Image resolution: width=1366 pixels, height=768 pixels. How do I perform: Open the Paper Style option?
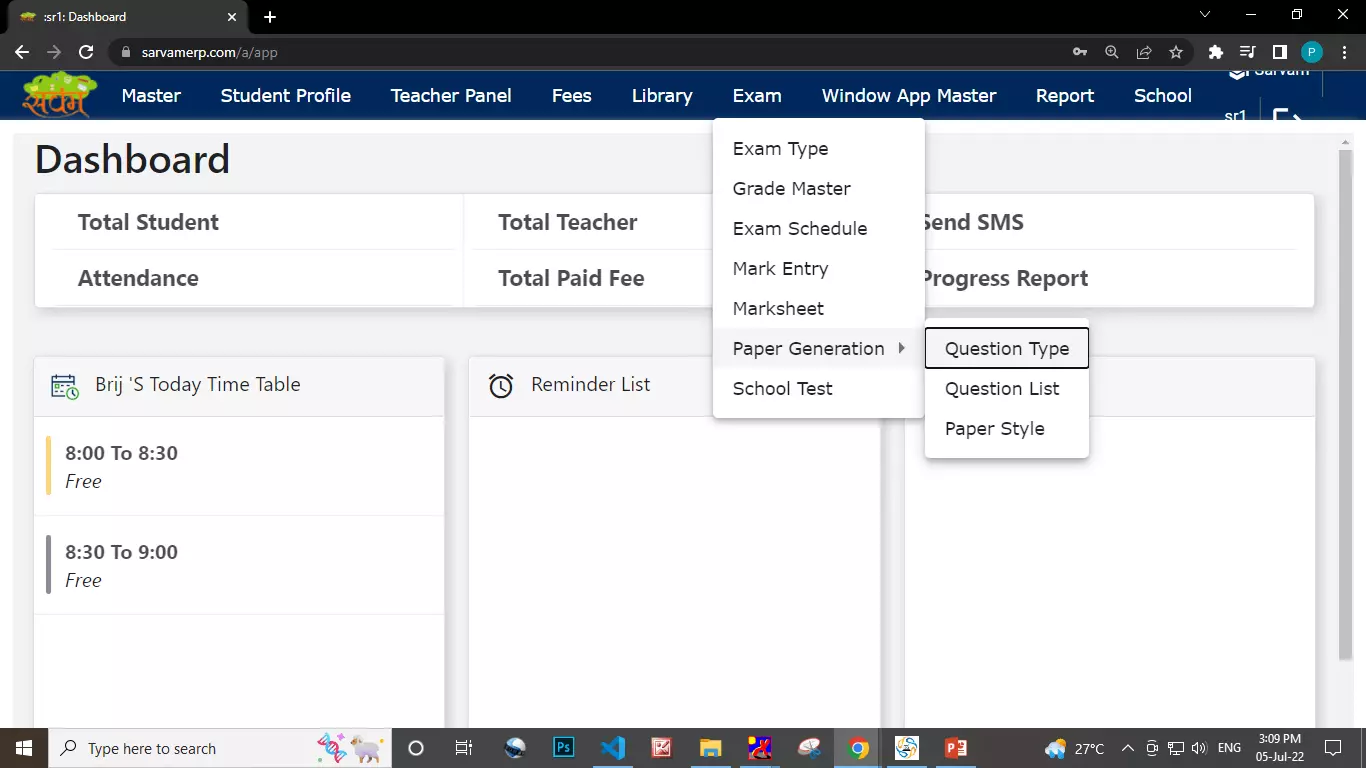[x=994, y=428]
